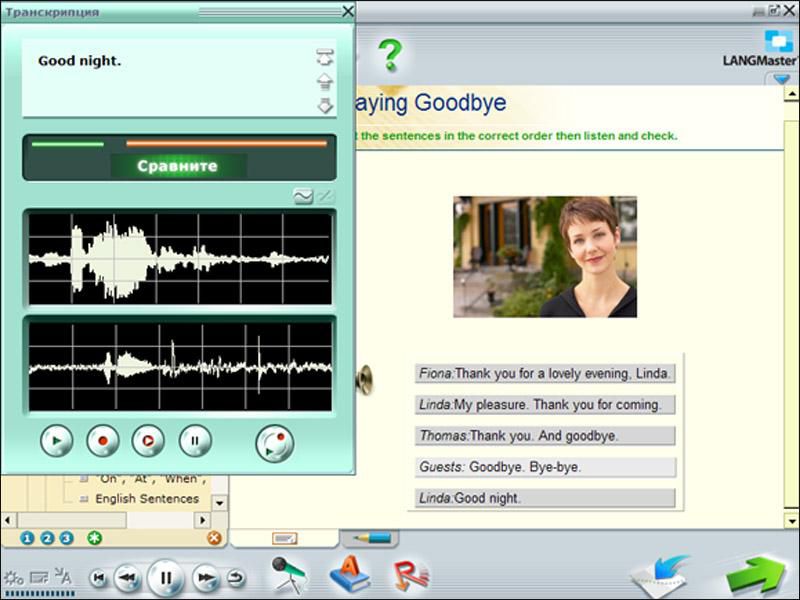Select the numbered circle 3 button

point(66,538)
